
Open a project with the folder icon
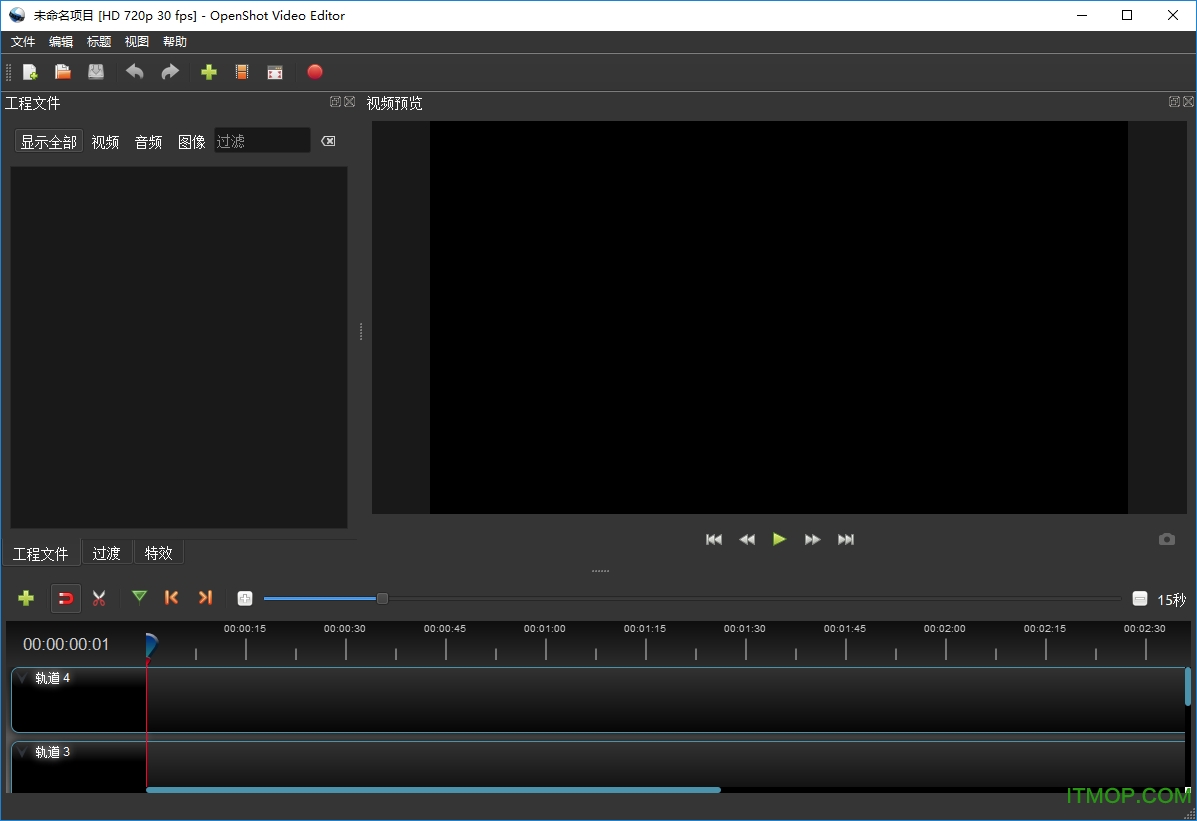click(x=63, y=72)
